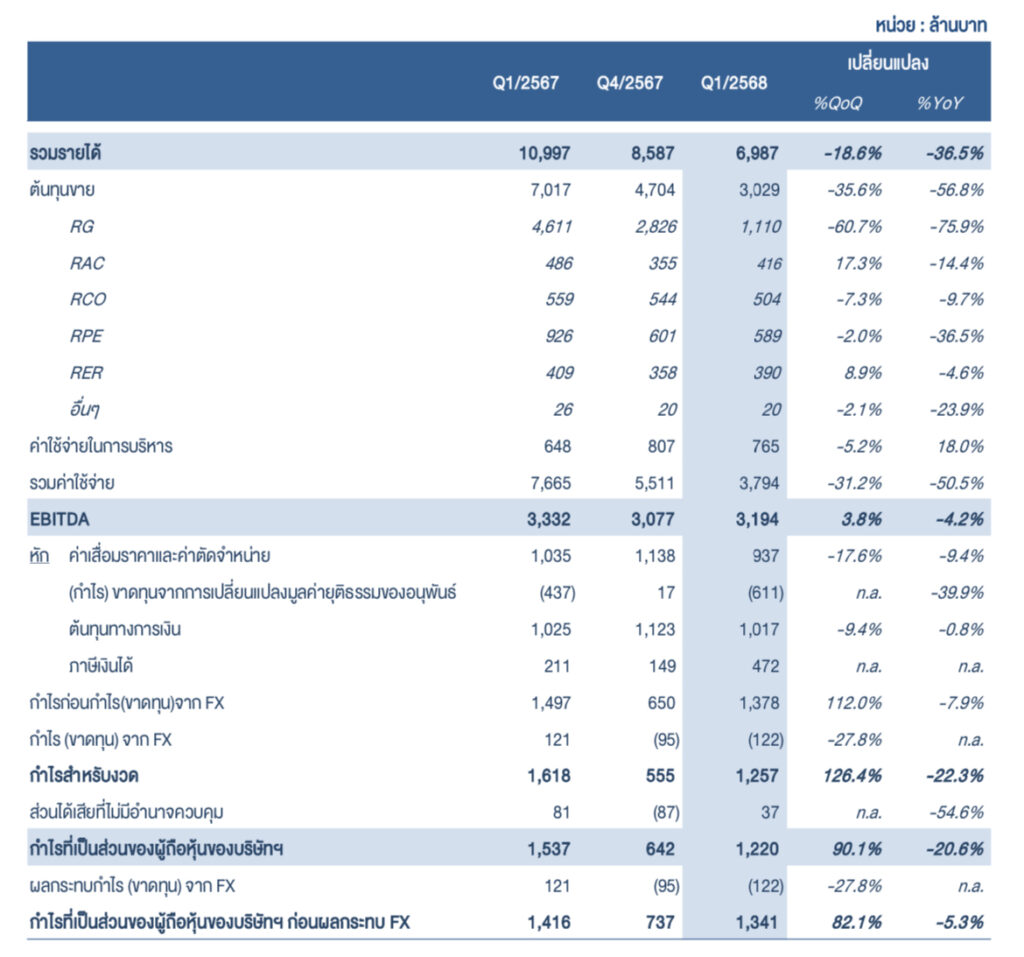Click the หน่วย : ล้านบาท unit label
1024x957 pixels.
point(933,26)
